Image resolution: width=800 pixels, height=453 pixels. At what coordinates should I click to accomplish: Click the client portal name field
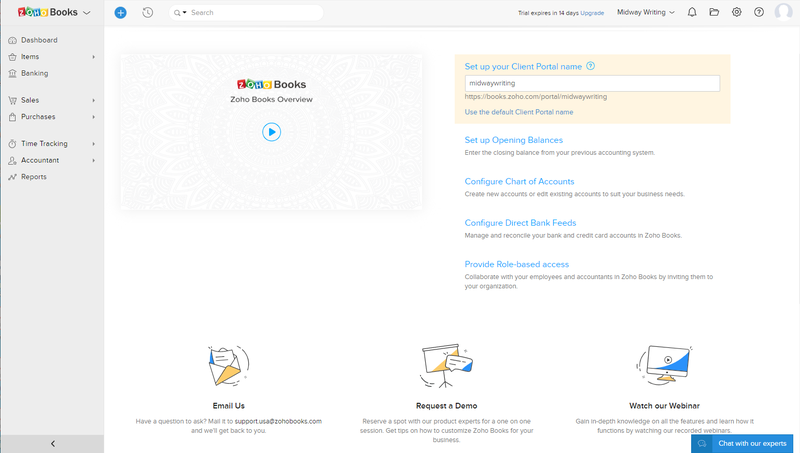(592, 84)
